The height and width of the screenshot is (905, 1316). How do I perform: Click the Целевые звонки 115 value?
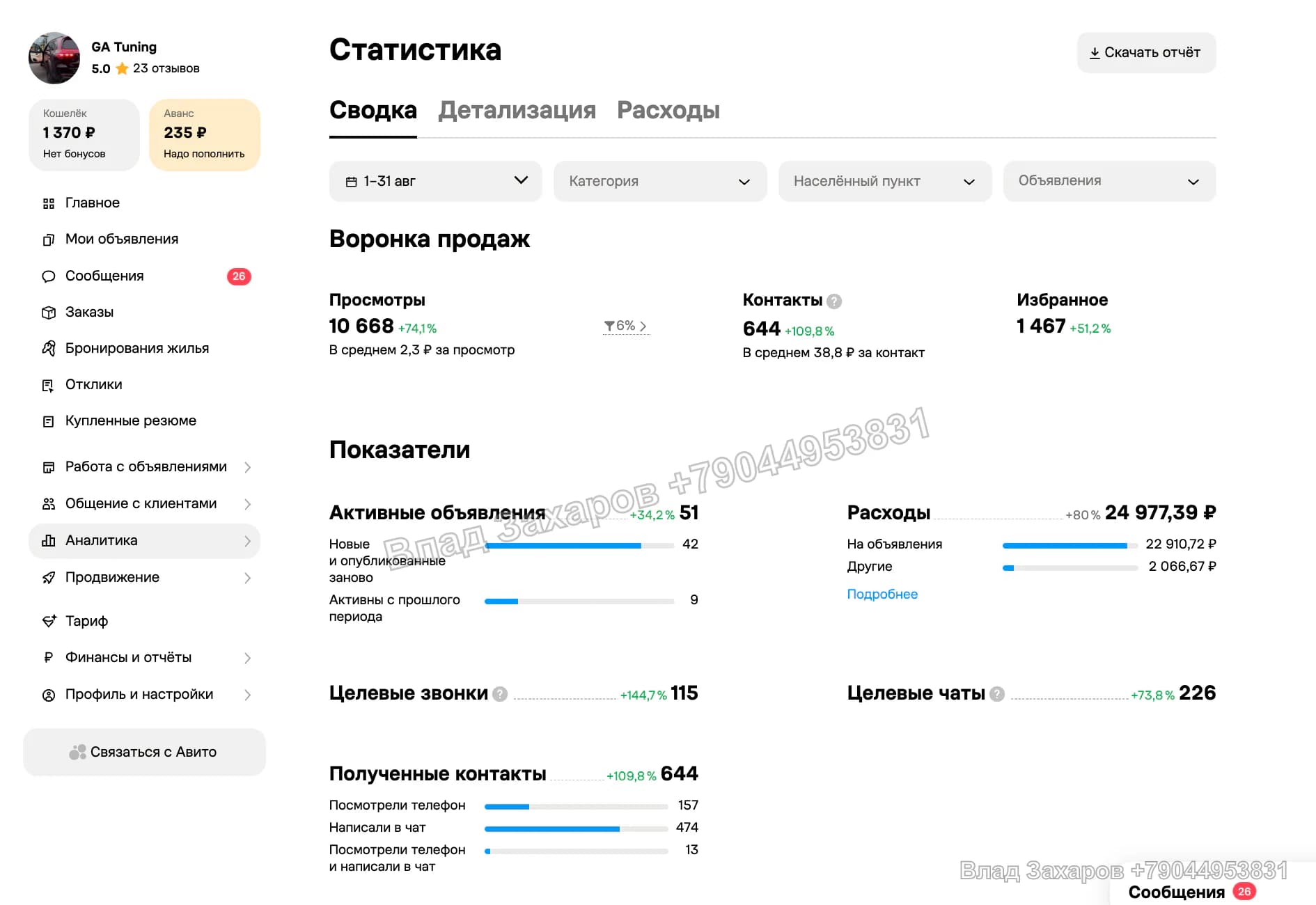(x=684, y=693)
